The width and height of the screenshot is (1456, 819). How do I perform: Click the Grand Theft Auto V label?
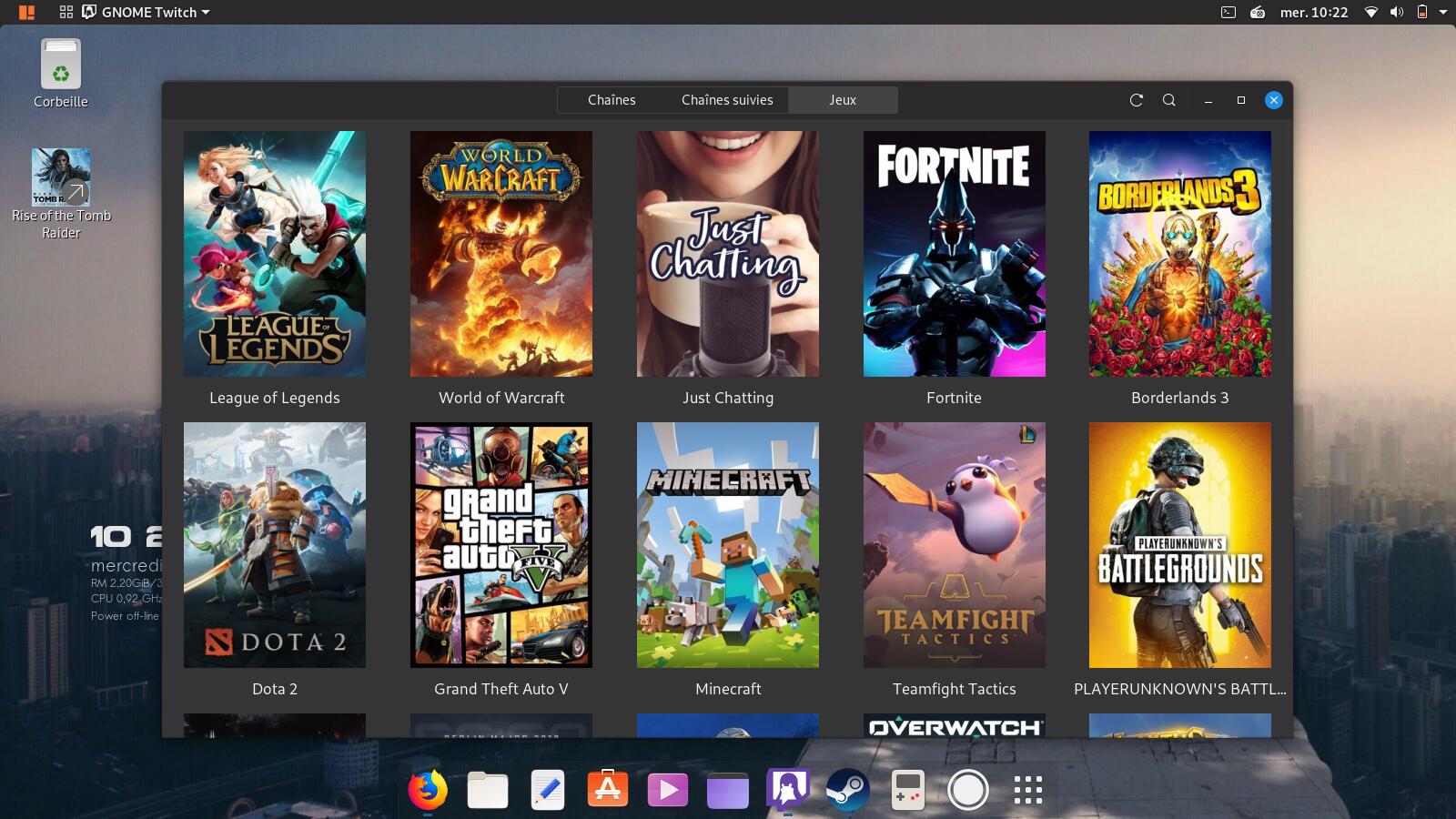point(501,689)
